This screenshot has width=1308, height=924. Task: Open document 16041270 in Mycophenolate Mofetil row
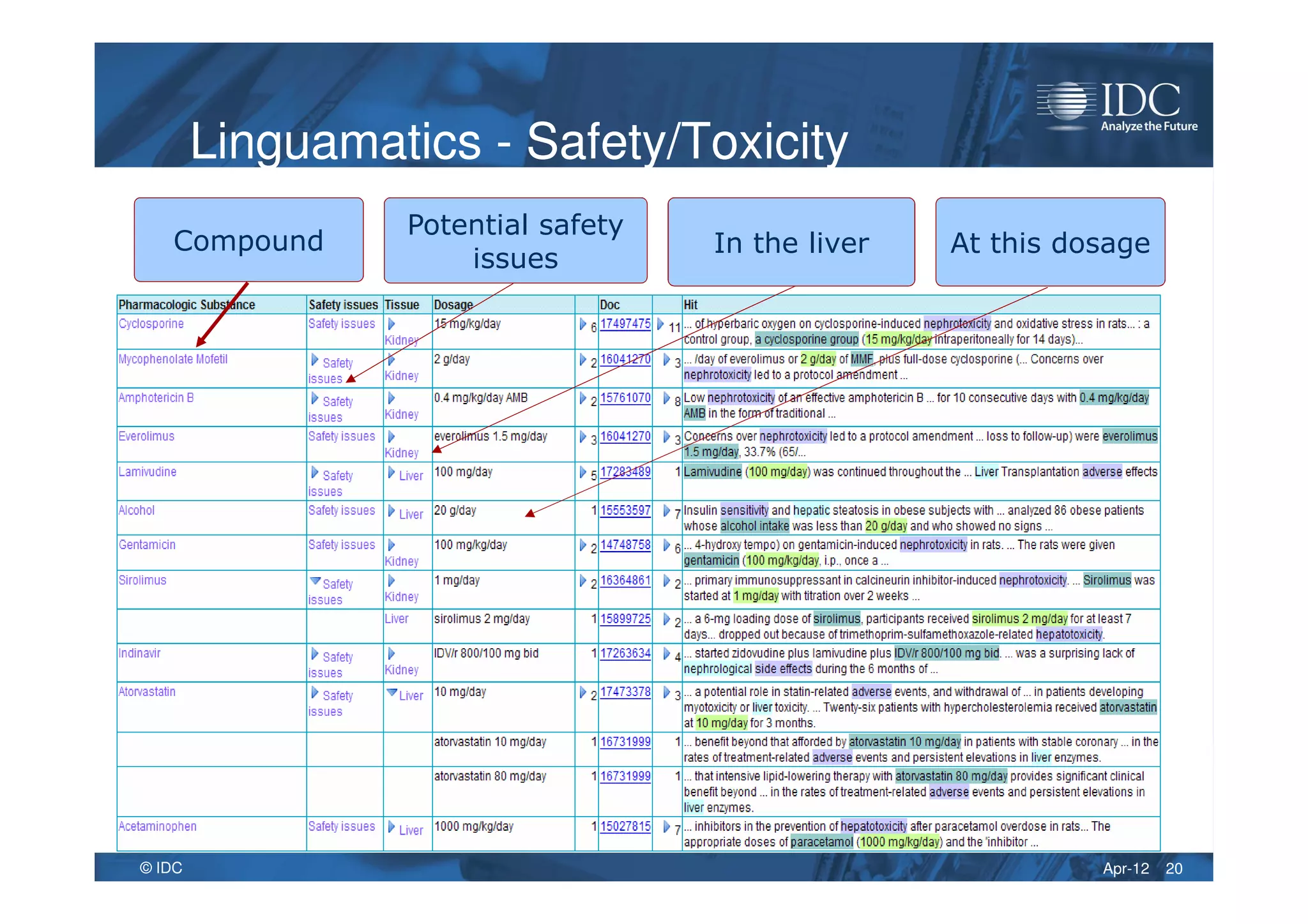coord(625,360)
